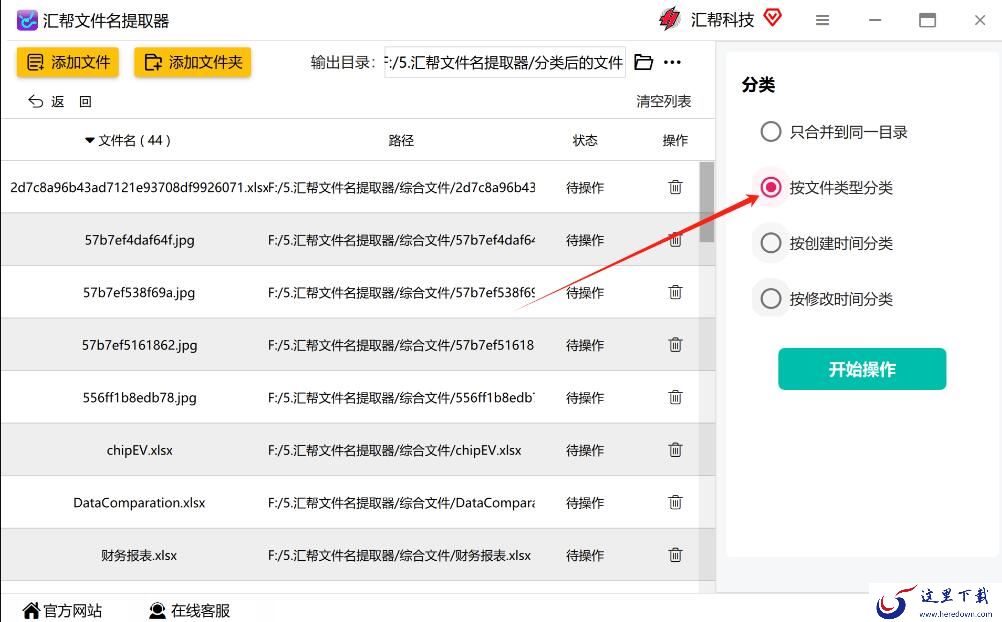Open the hamburger menu in the title bar

click(822, 20)
